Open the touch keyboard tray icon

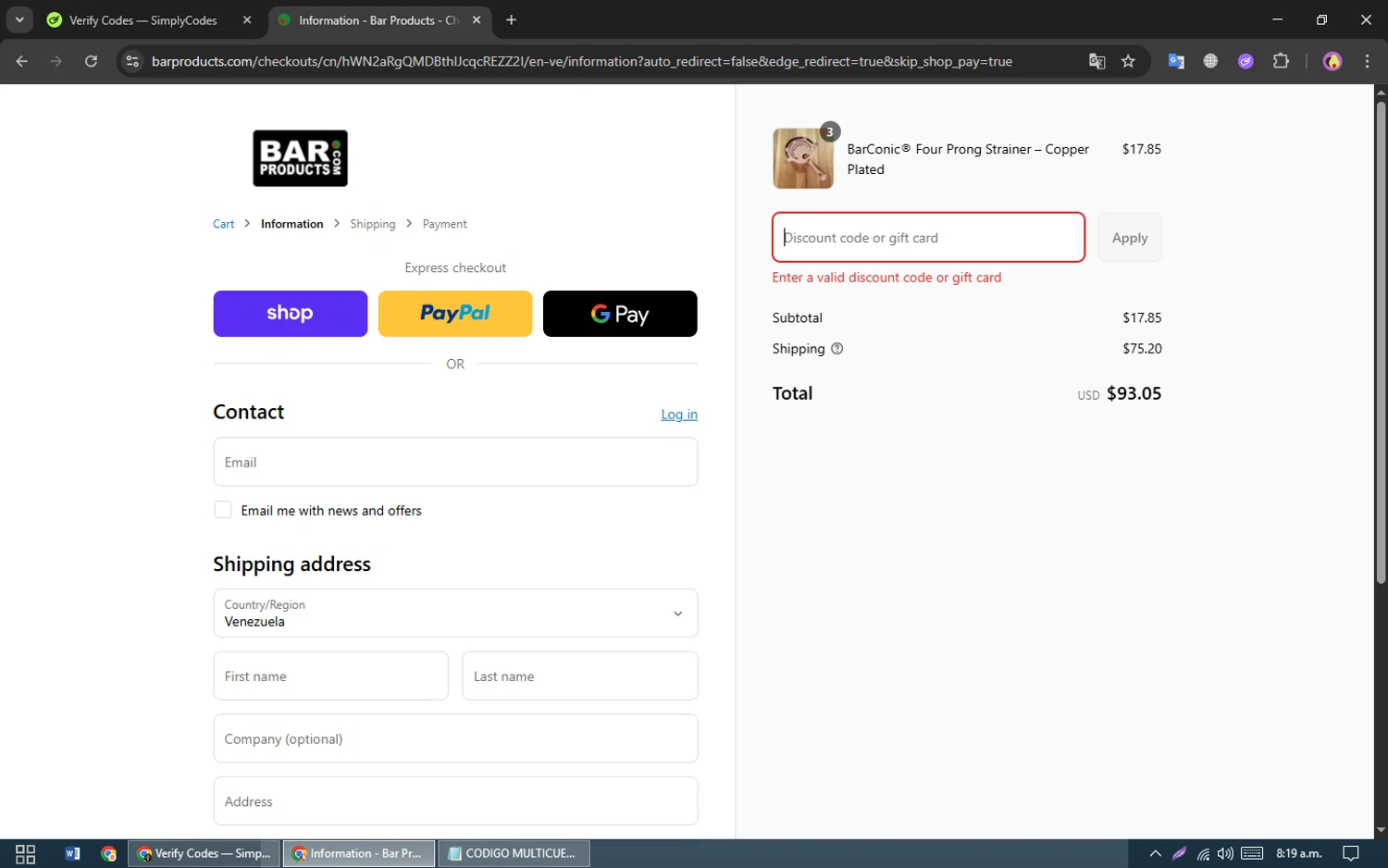pyautogui.click(x=1252, y=853)
